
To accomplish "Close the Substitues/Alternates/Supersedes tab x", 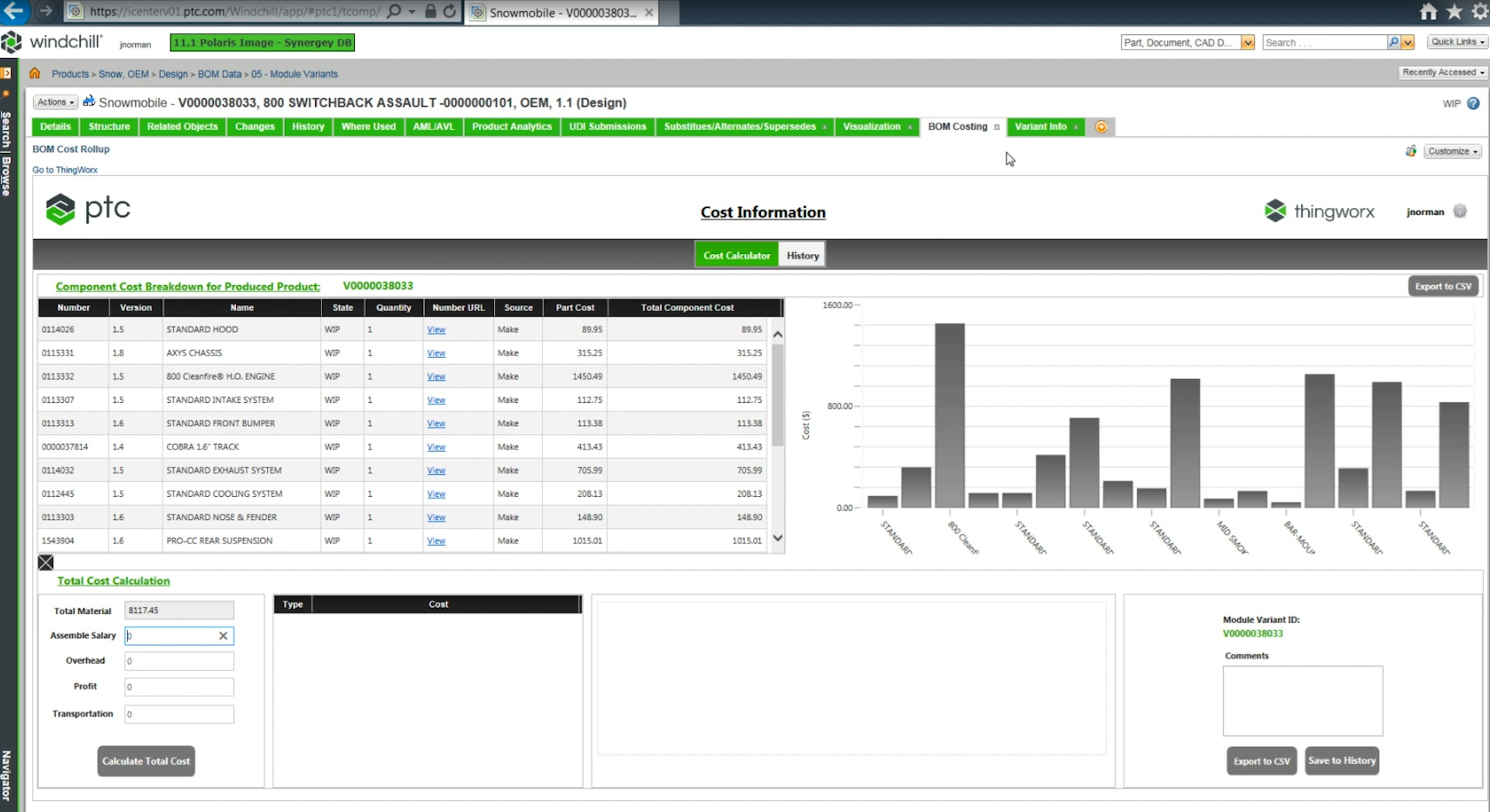I will (x=825, y=127).
